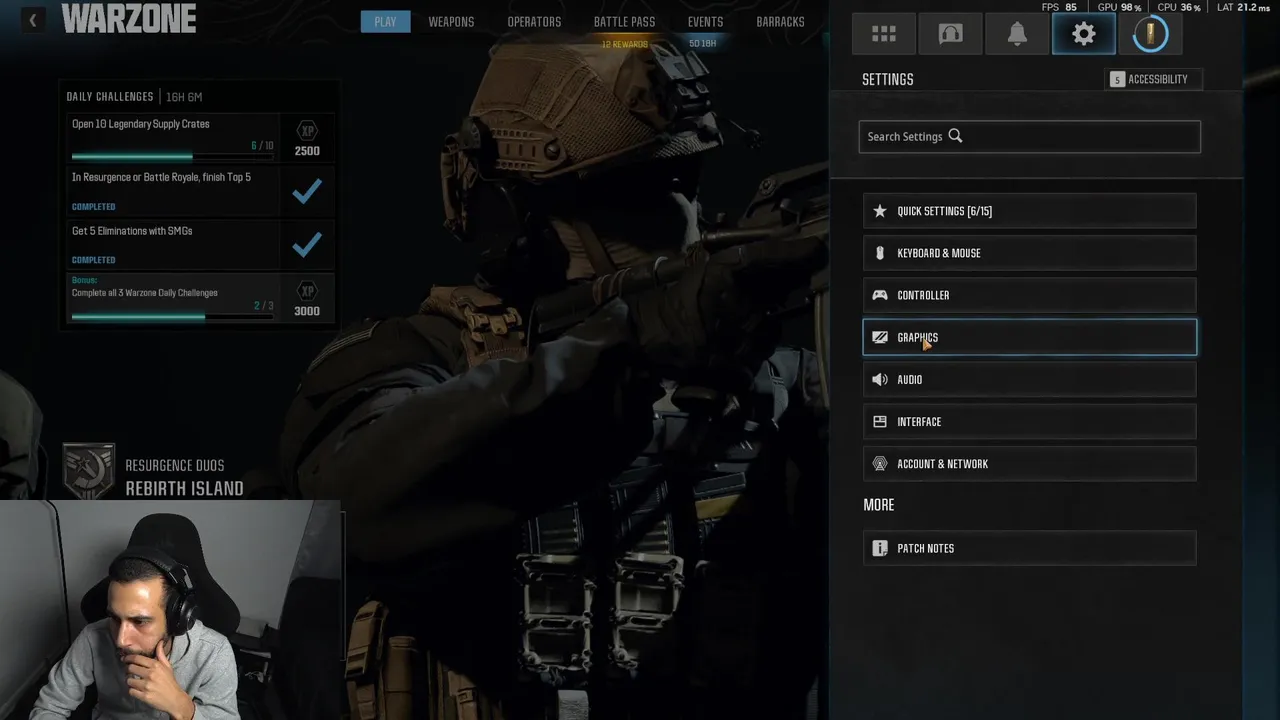Click 'In Resurgence or Battle Royale' challenge
1280x720 pixels.
coord(161,177)
